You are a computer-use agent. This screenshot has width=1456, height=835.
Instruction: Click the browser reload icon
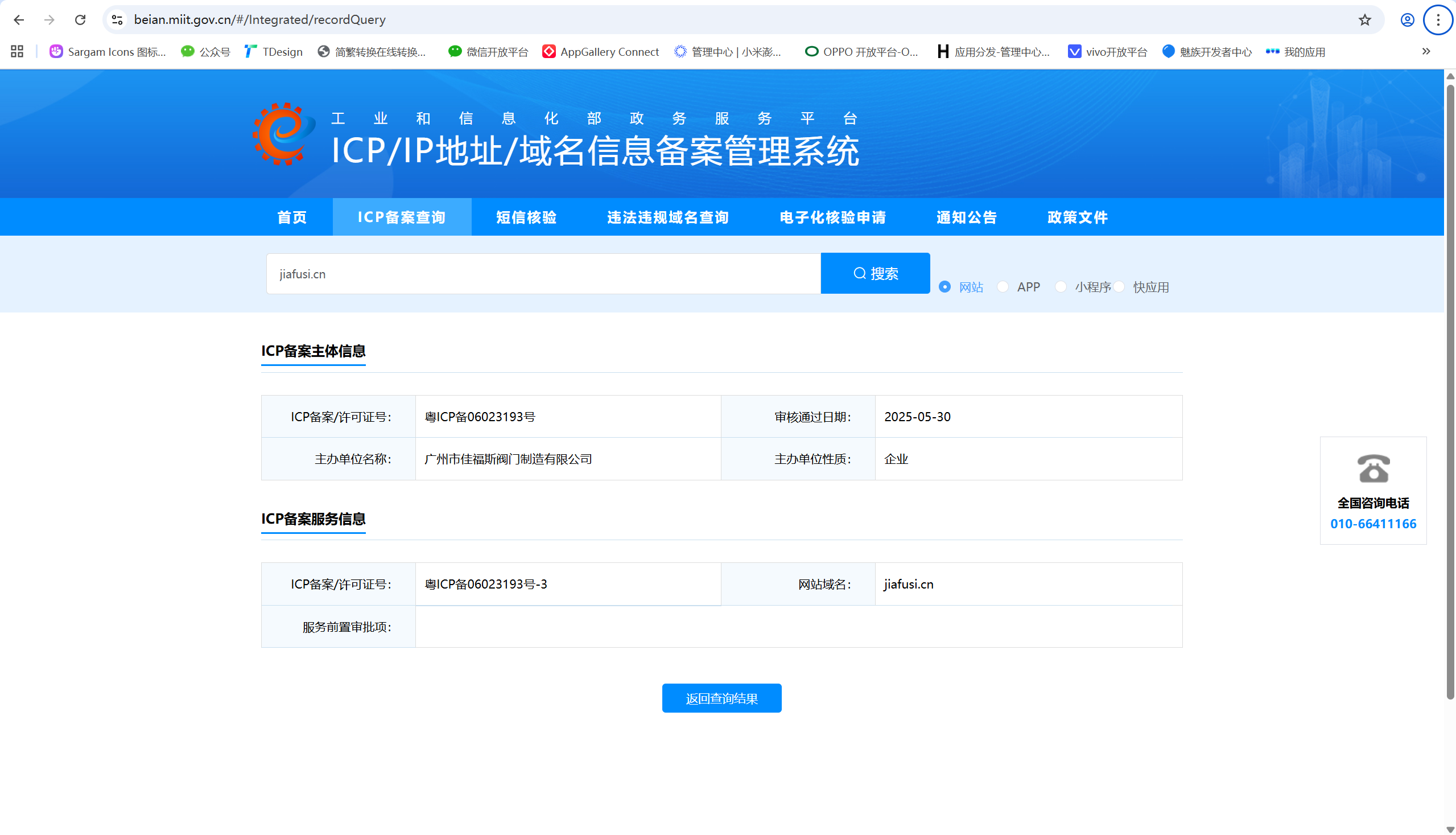(x=80, y=19)
